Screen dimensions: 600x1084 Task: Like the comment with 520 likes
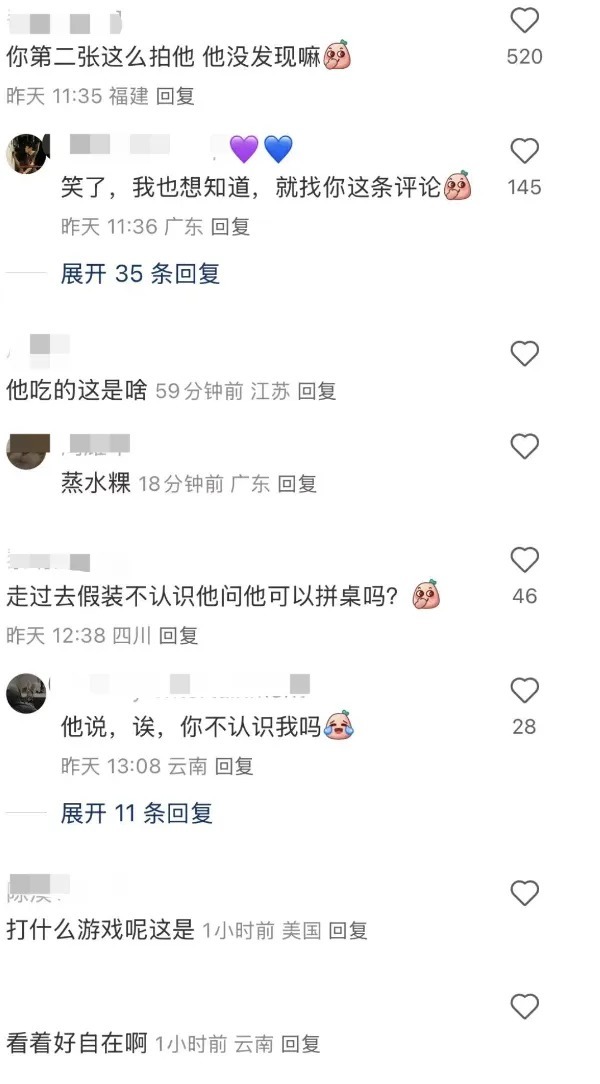524,20
